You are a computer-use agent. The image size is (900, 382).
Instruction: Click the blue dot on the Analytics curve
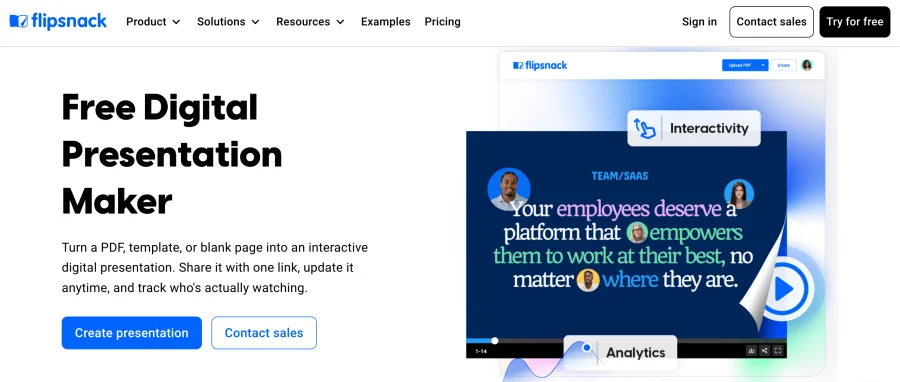(587, 348)
